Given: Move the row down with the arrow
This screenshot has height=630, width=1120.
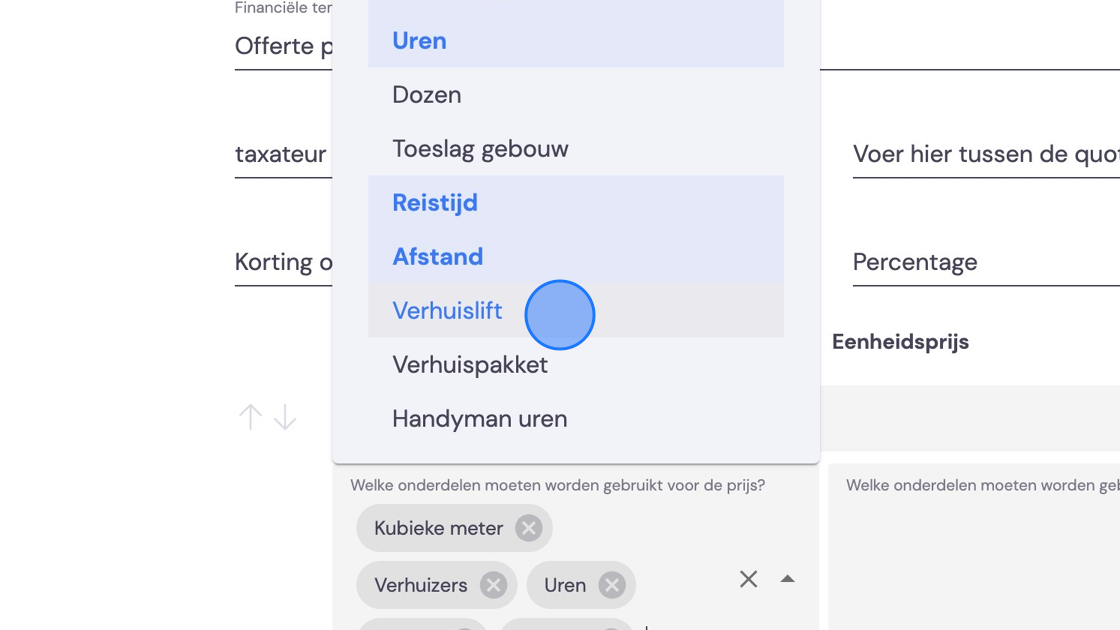Looking at the screenshot, I should point(285,417).
